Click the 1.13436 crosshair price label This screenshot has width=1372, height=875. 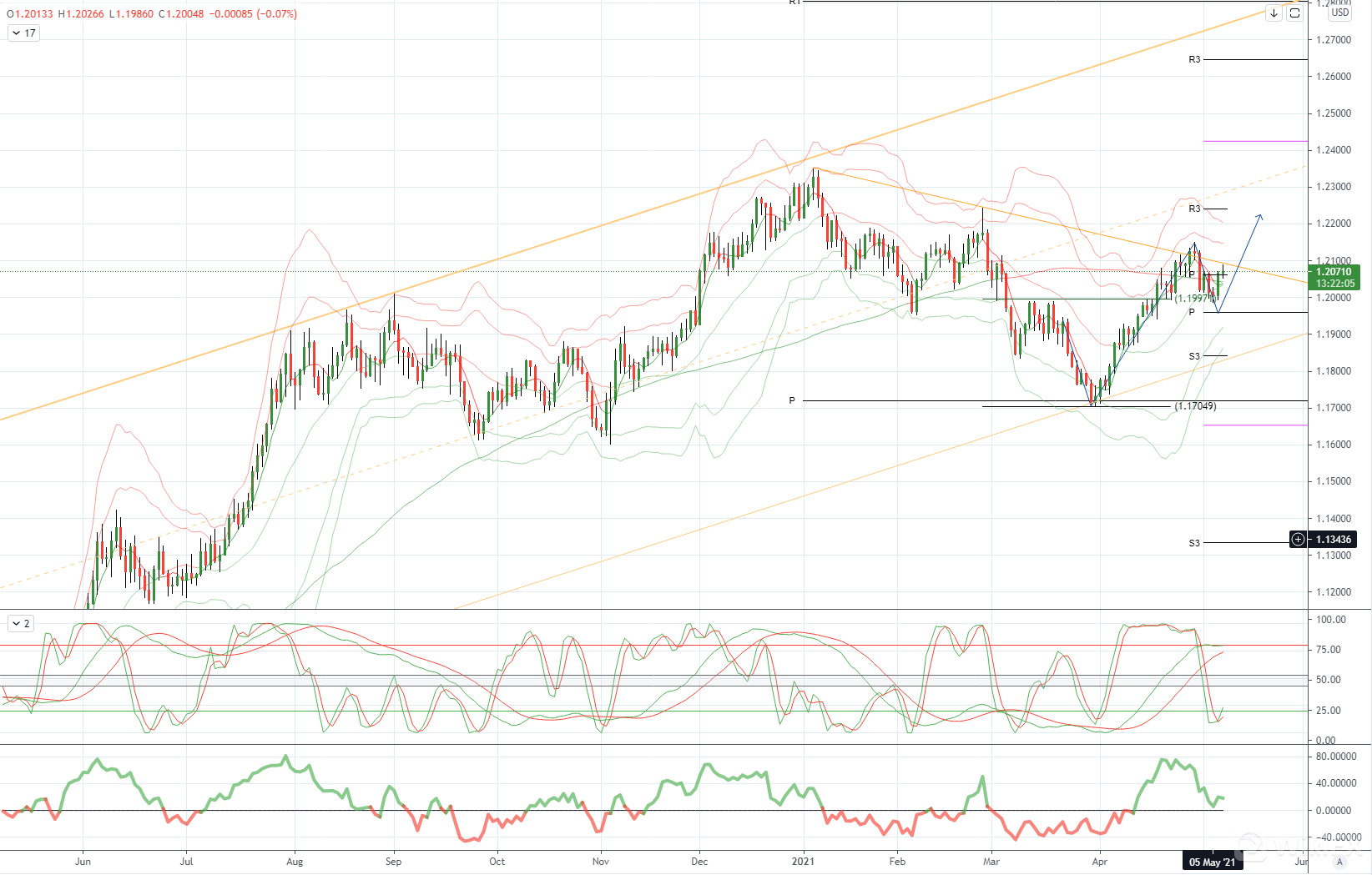[1334, 540]
